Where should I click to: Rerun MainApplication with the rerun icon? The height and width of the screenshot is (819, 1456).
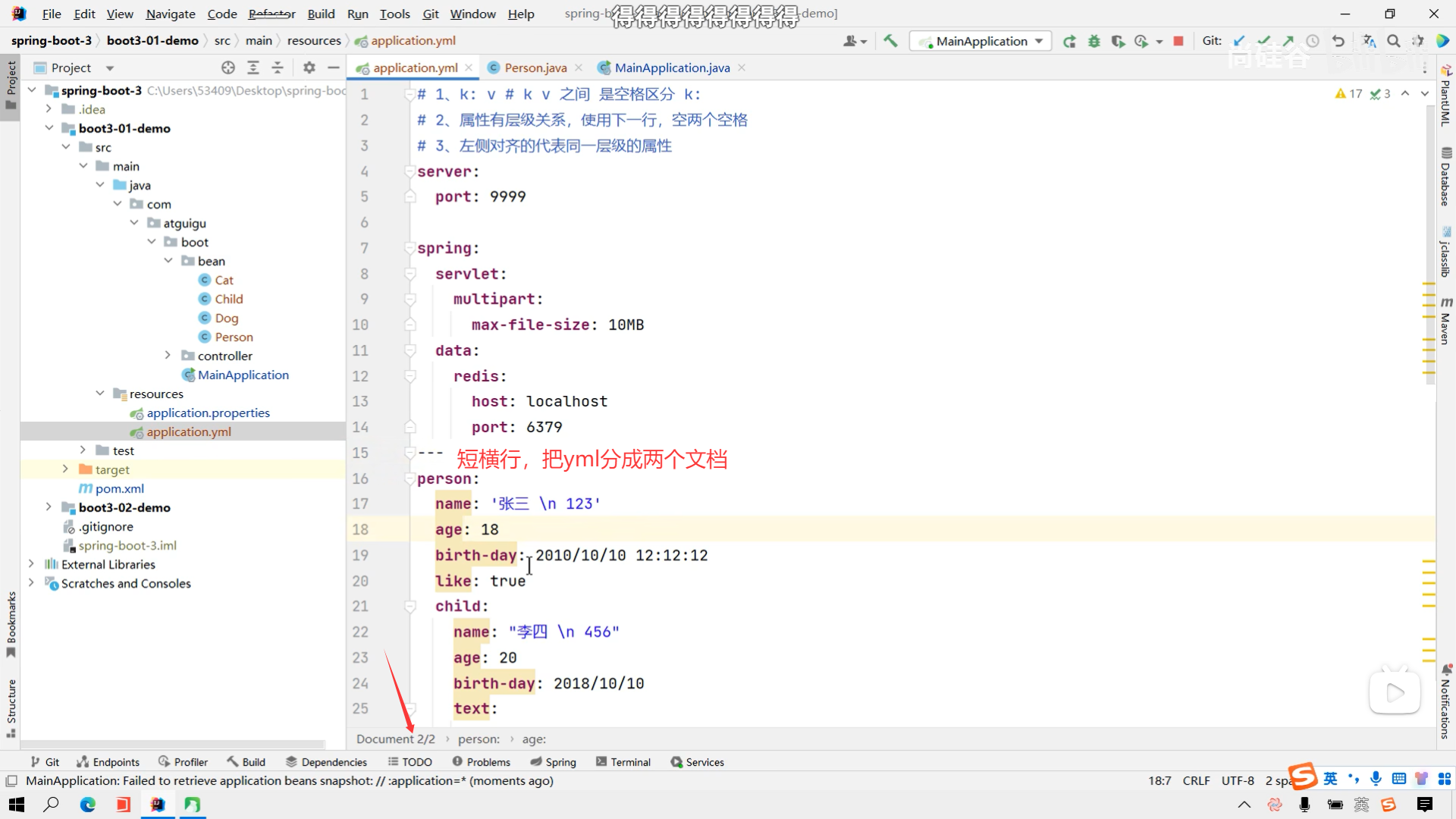click(x=1069, y=41)
